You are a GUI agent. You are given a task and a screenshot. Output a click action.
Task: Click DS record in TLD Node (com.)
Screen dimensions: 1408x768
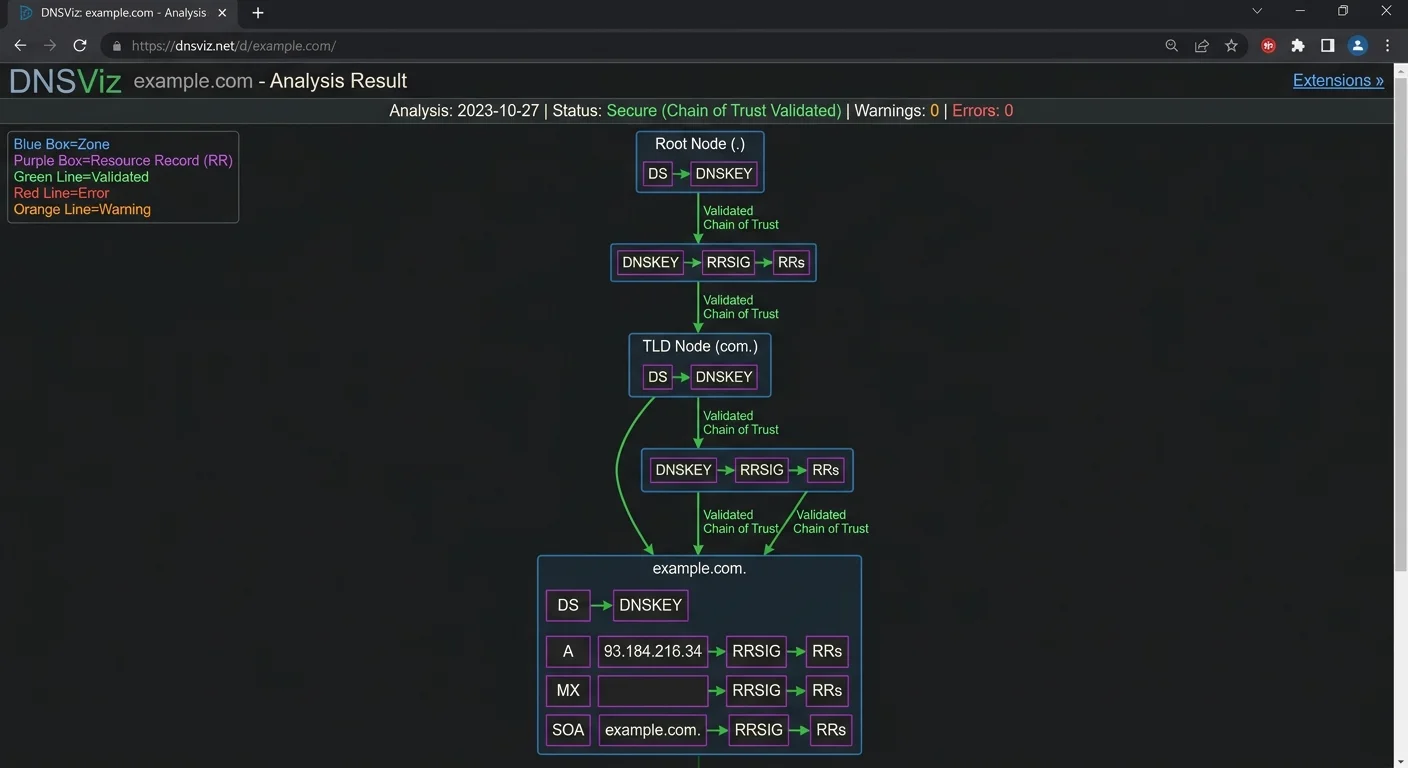point(657,377)
